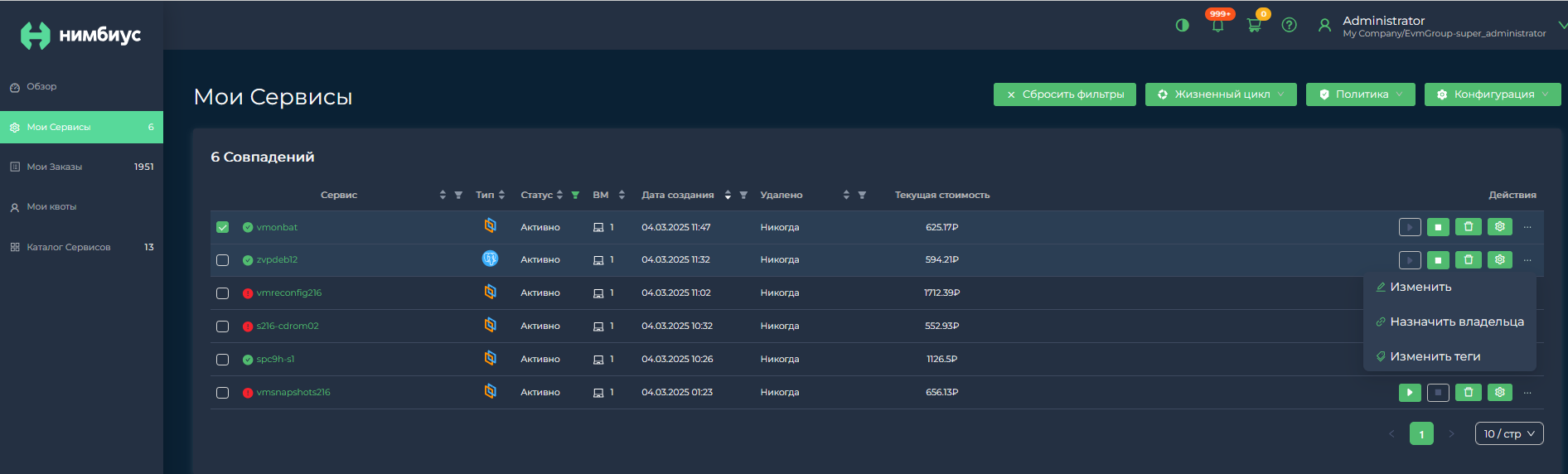This screenshot has width=1568, height=474.
Task: Click disabled start button on vmonbat row
Action: pos(1410,227)
